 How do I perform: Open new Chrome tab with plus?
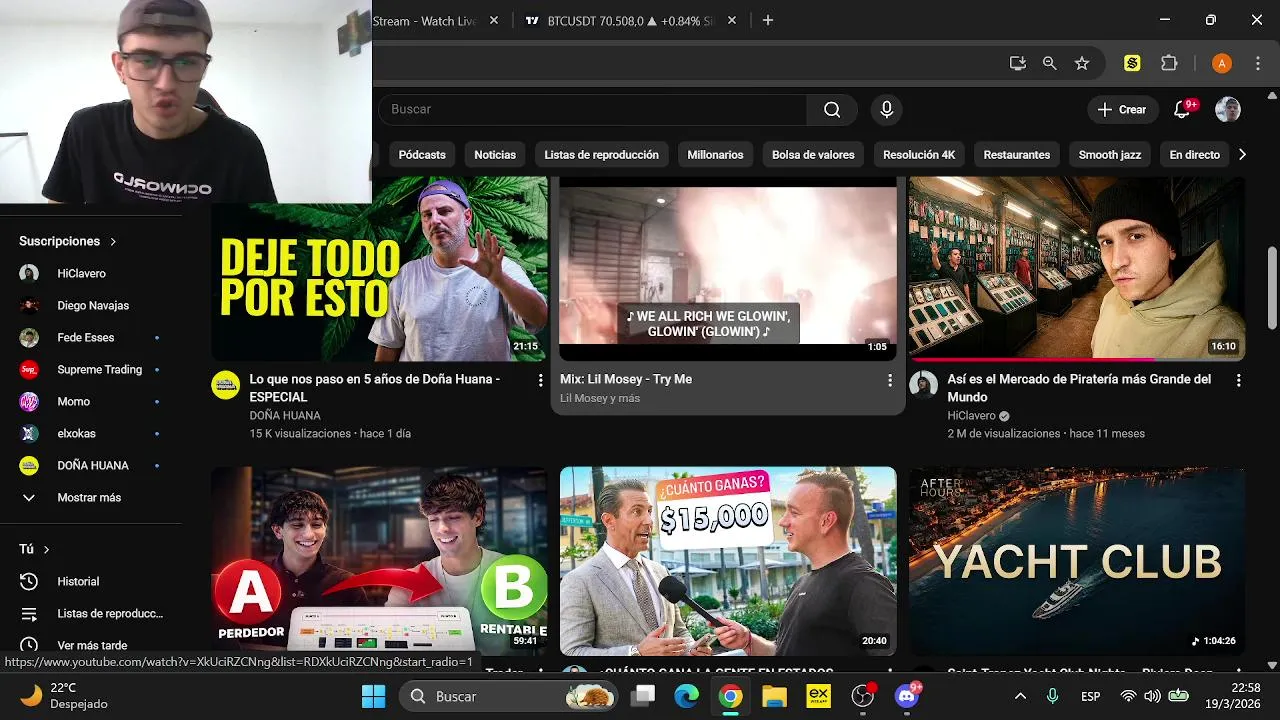pyautogui.click(x=768, y=20)
